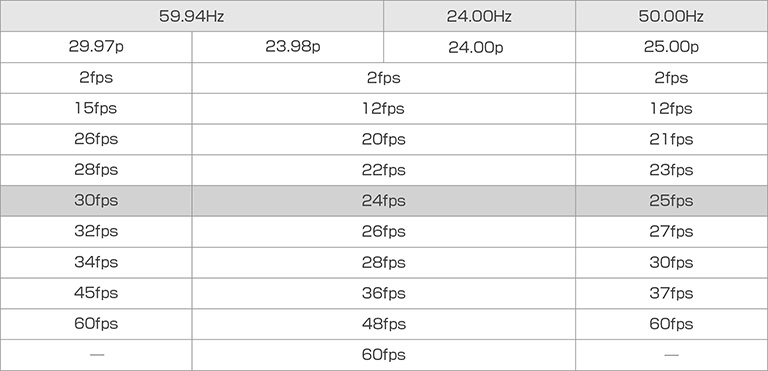The width and height of the screenshot is (768, 371).
Task: Select the highlighted 25fps cell
Action: pos(672,201)
